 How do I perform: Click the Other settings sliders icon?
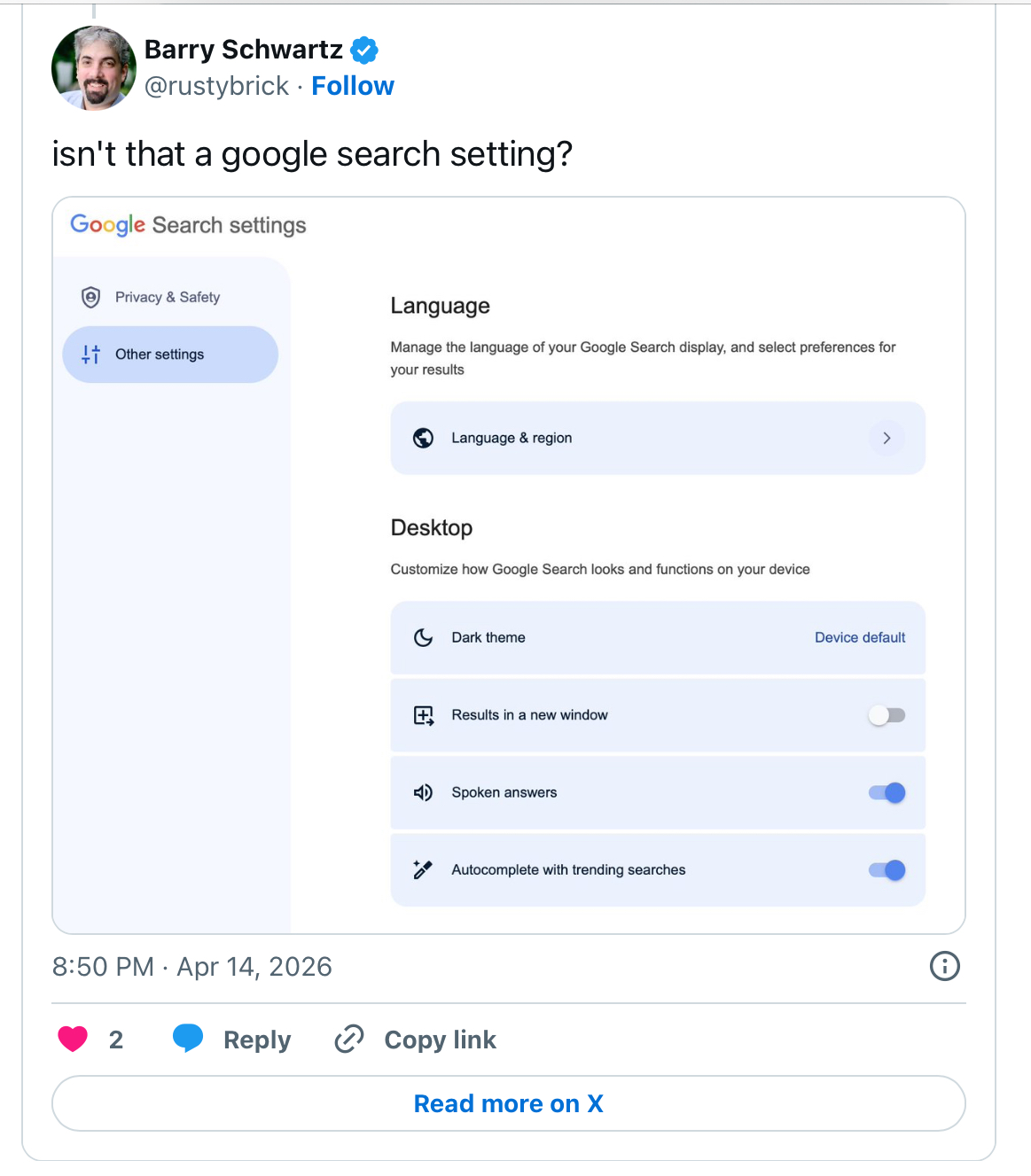(90, 354)
